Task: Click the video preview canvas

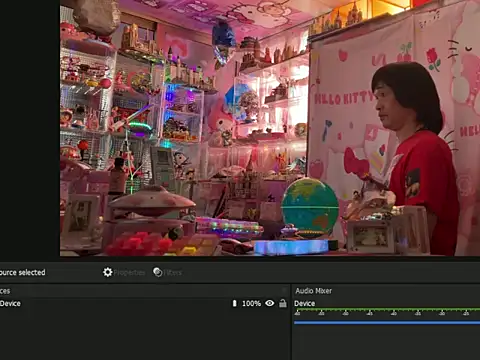Action: (x=270, y=128)
